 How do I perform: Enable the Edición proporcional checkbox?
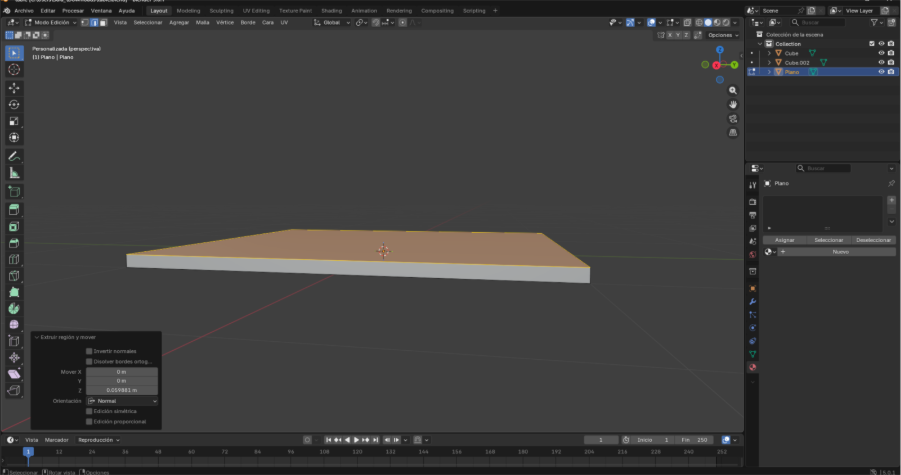pos(89,421)
